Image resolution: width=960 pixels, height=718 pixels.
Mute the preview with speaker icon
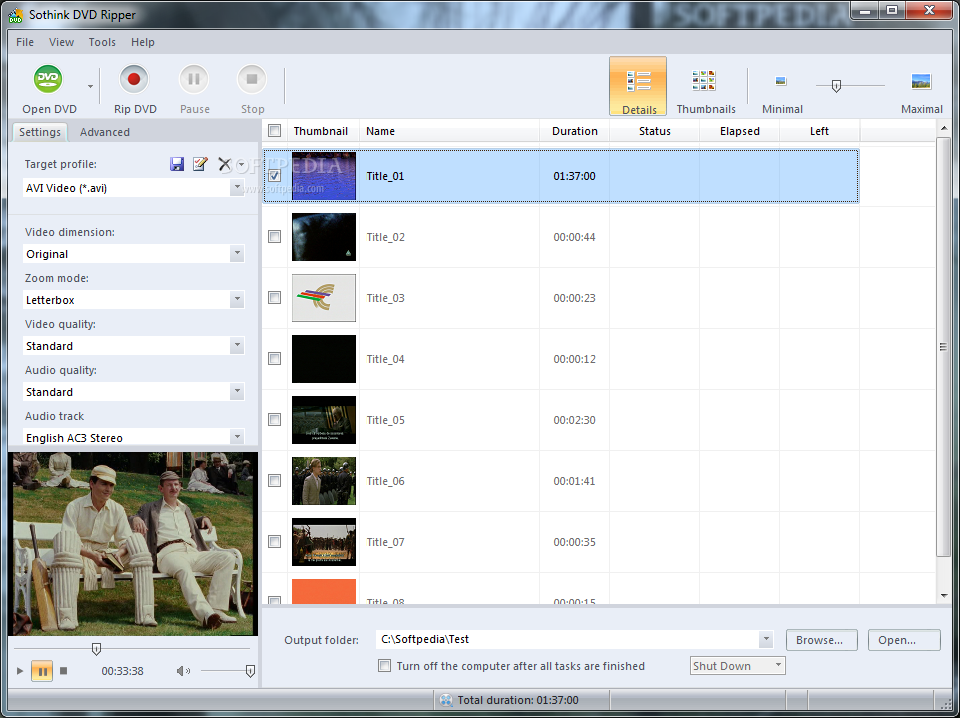tap(183, 671)
